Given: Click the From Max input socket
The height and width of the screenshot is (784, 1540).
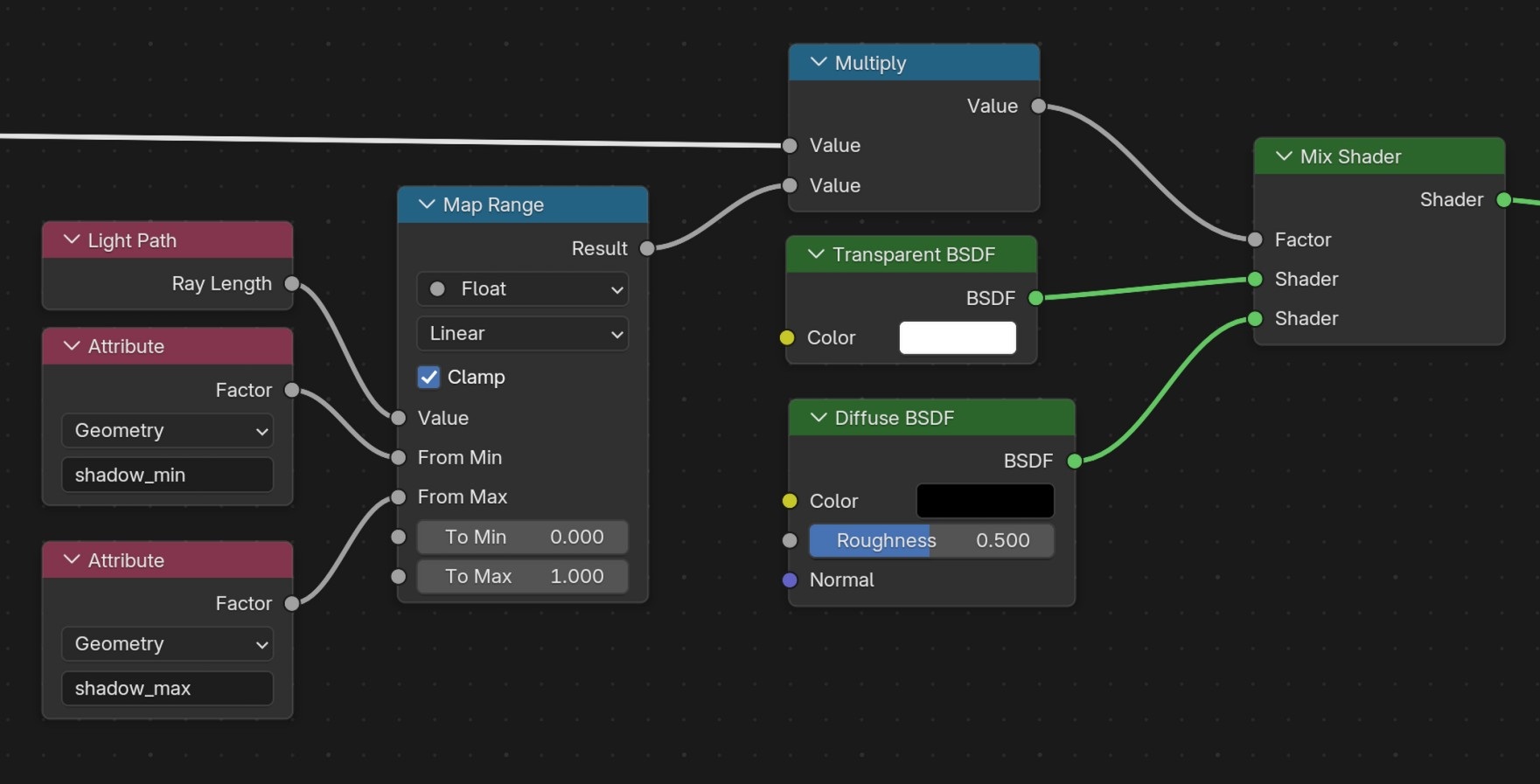Looking at the screenshot, I should click(398, 496).
